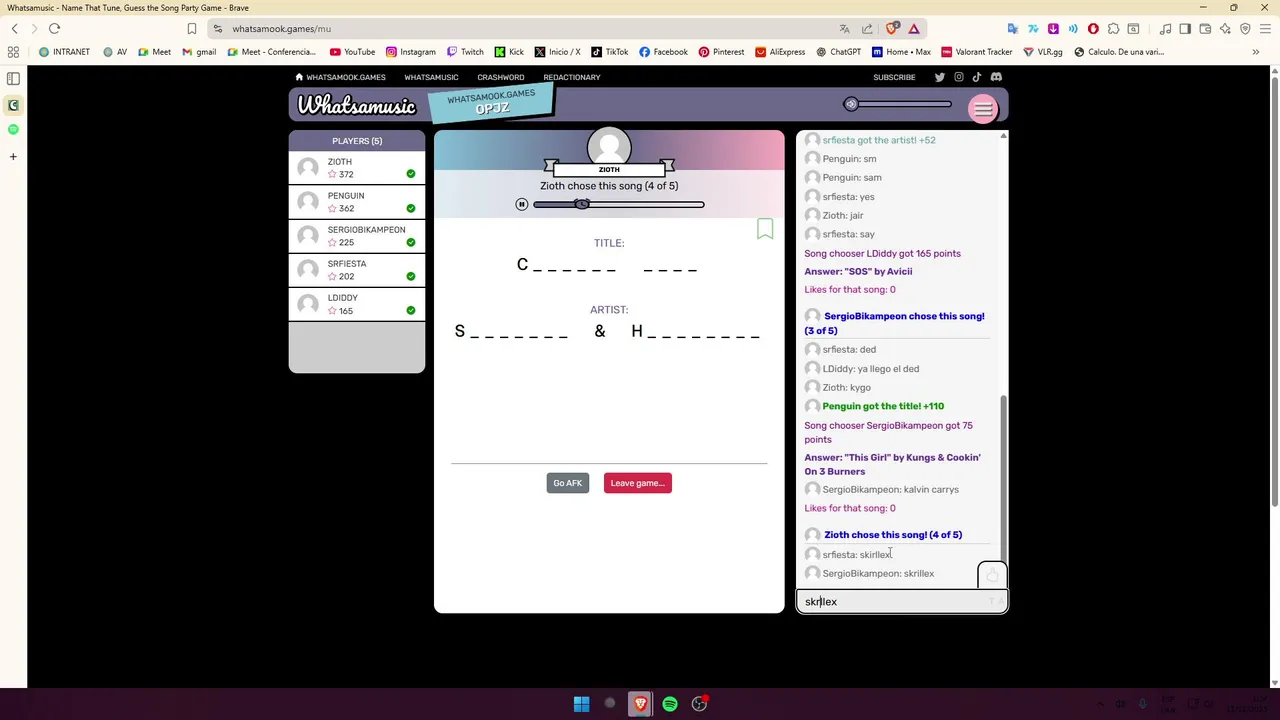Select player PENGUIN in players list

(357, 202)
